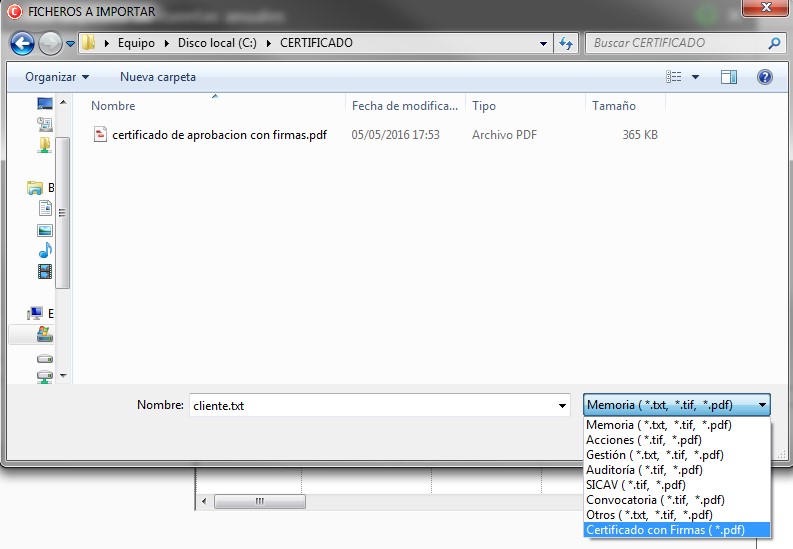Close the FICHEROS A IMPORTAR dialog
This screenshot has height=549, width=793.
coord(766,7)
